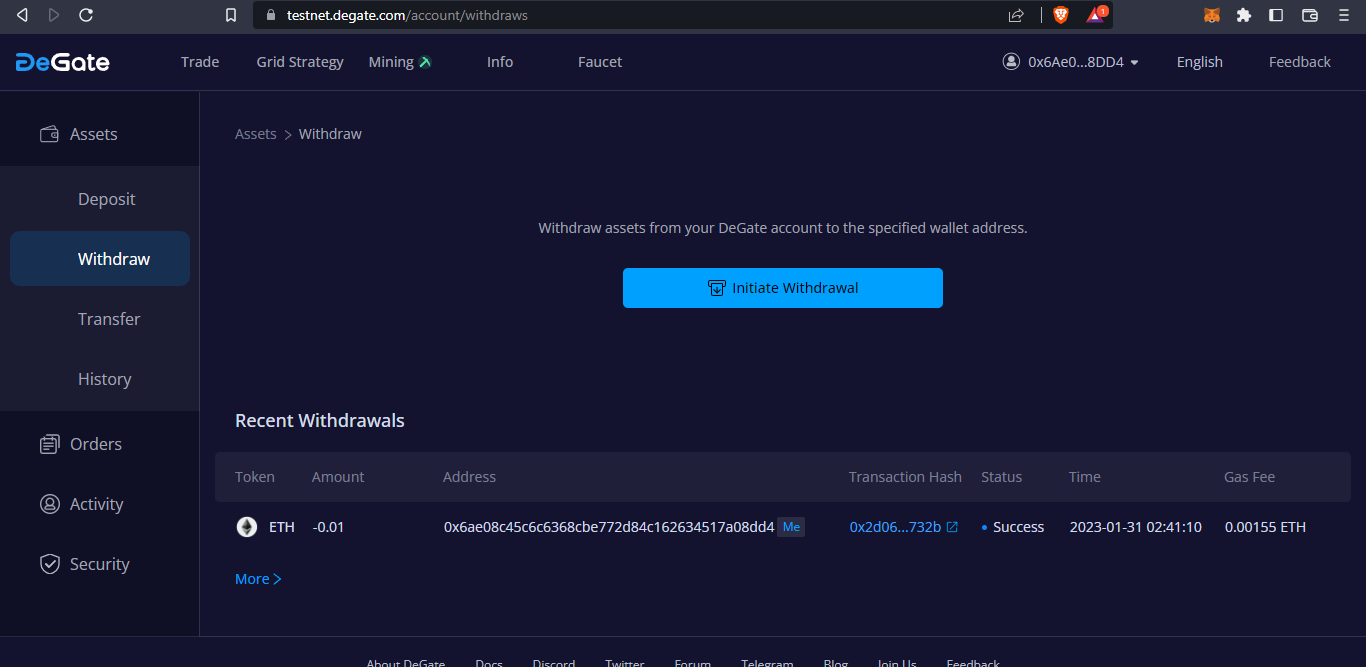The image size is (1366, 667).
Task: Open Brave Wallet icon
Action: [1310, 15]
